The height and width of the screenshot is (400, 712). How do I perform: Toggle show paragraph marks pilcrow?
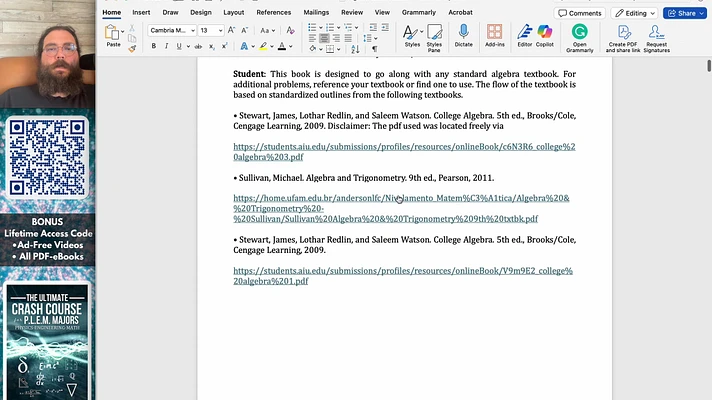point(375,49)
